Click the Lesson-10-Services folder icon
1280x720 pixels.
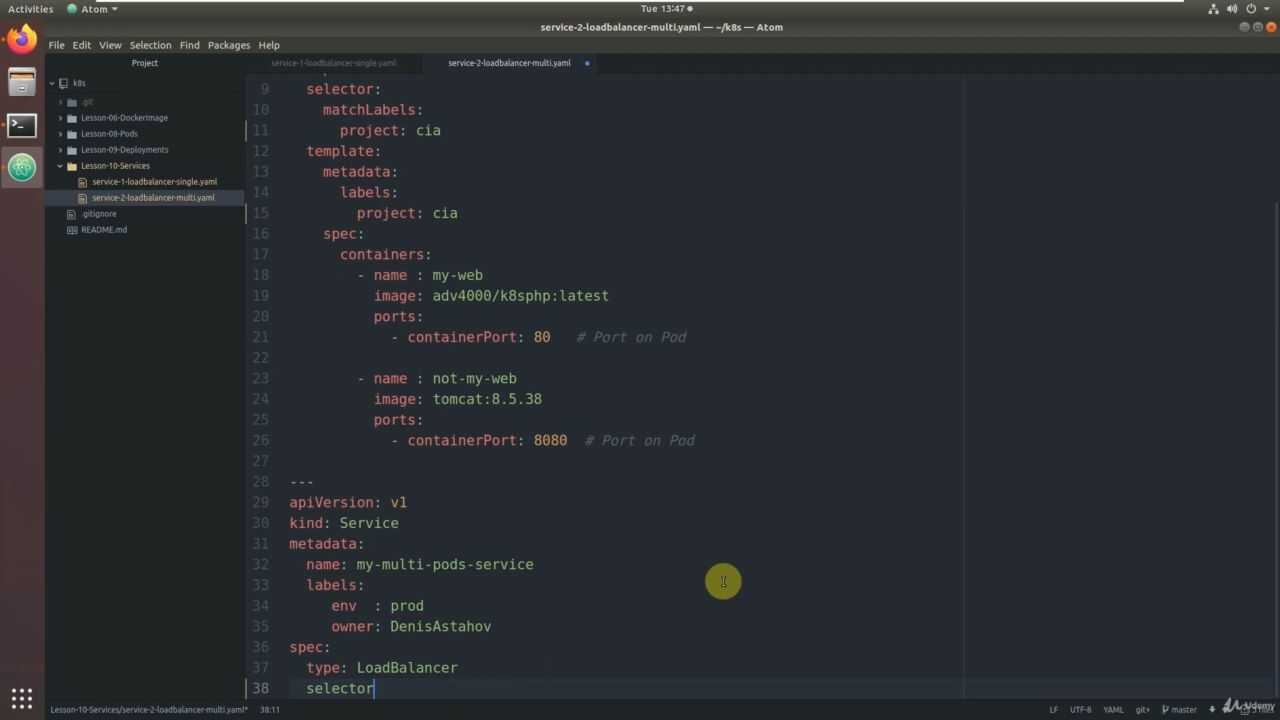[72, 166]
